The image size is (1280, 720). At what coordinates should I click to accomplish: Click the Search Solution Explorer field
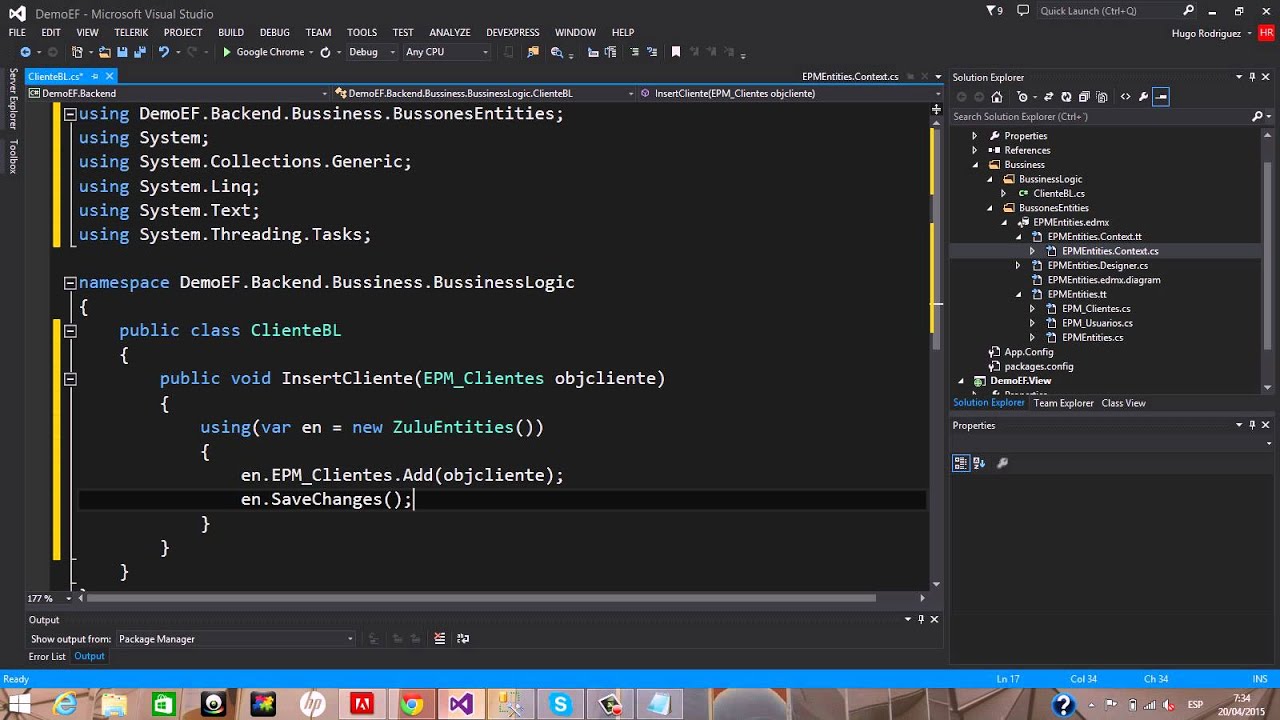point(1110,117)
